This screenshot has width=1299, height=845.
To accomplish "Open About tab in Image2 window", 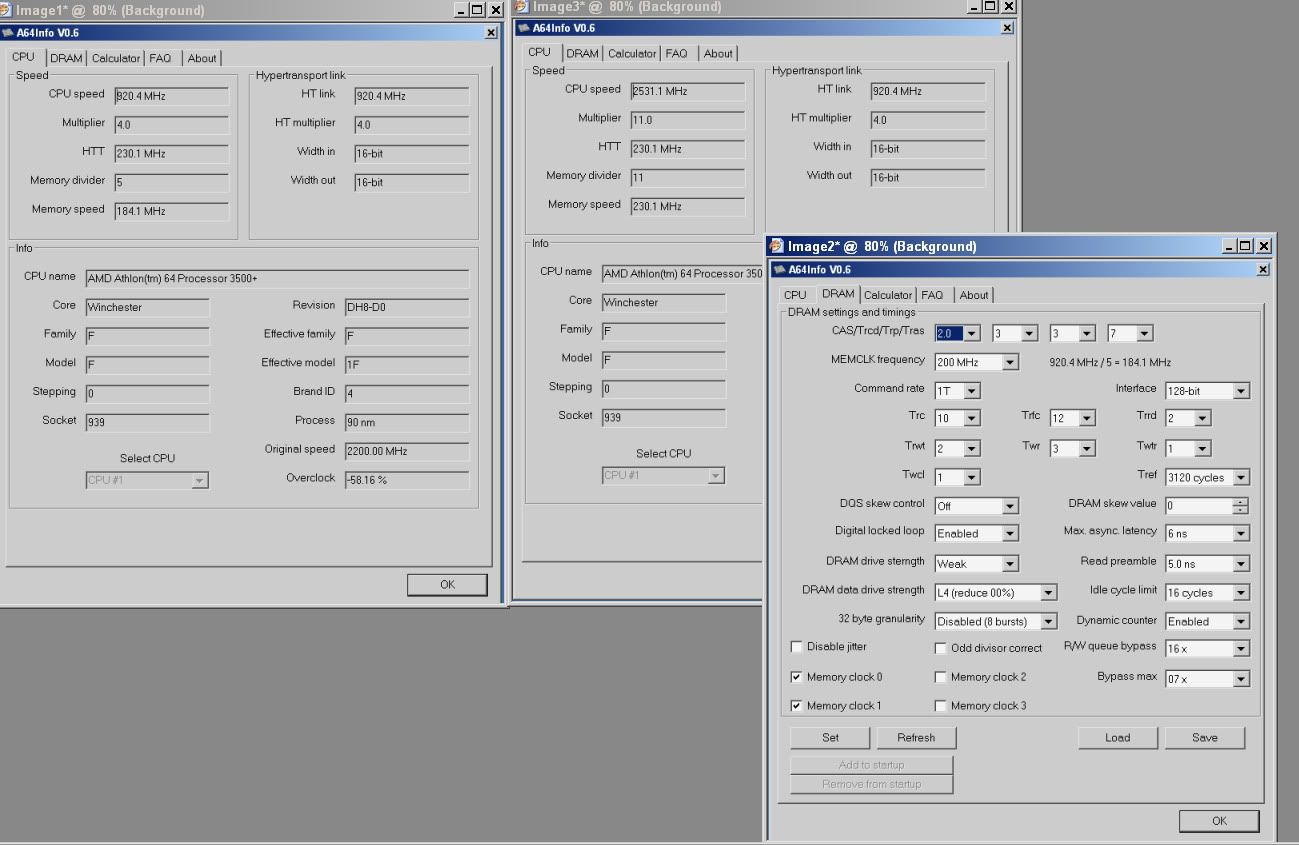I will (974, 295).
